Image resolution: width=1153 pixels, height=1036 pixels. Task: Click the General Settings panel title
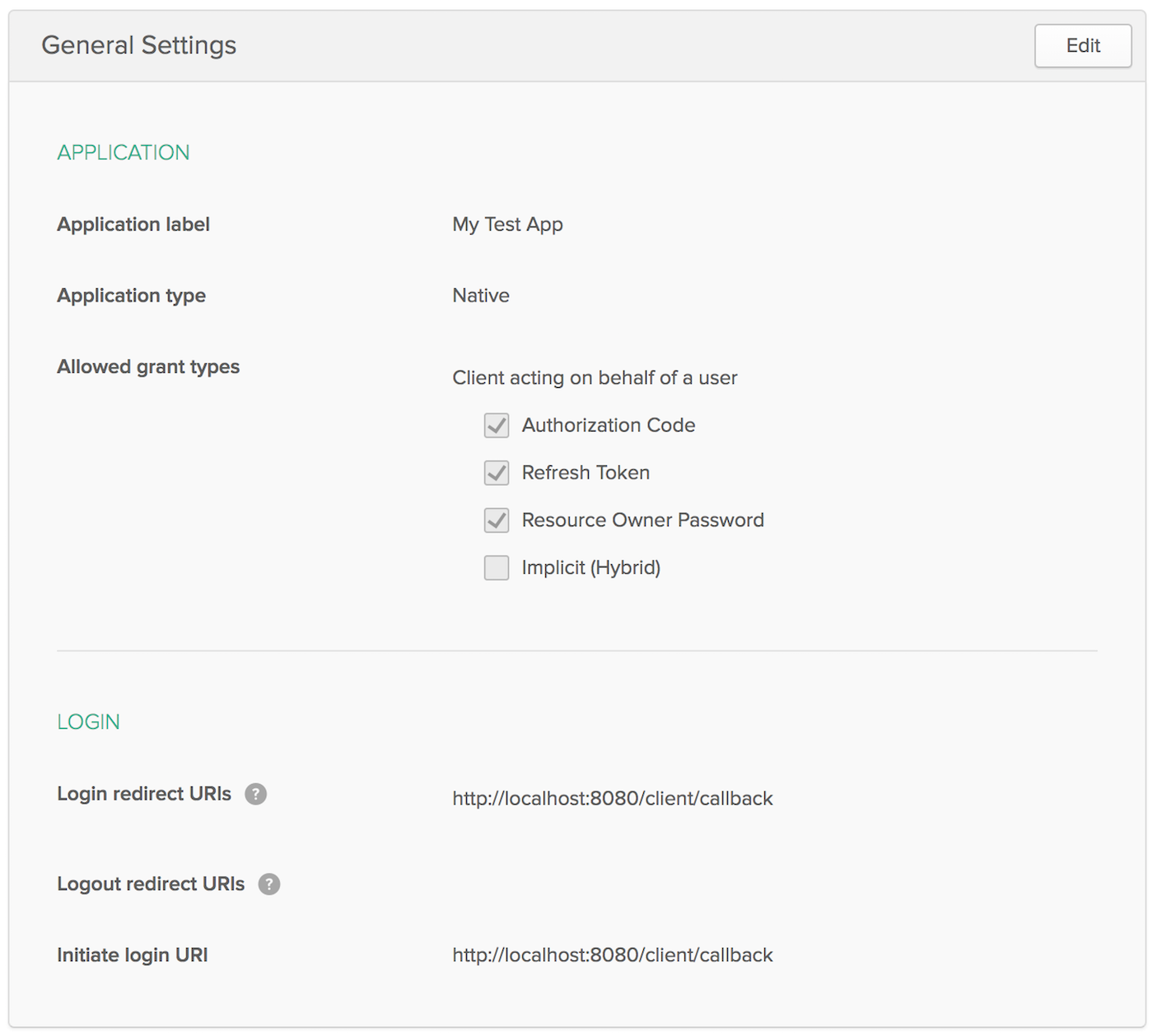[x=138, y=45]
